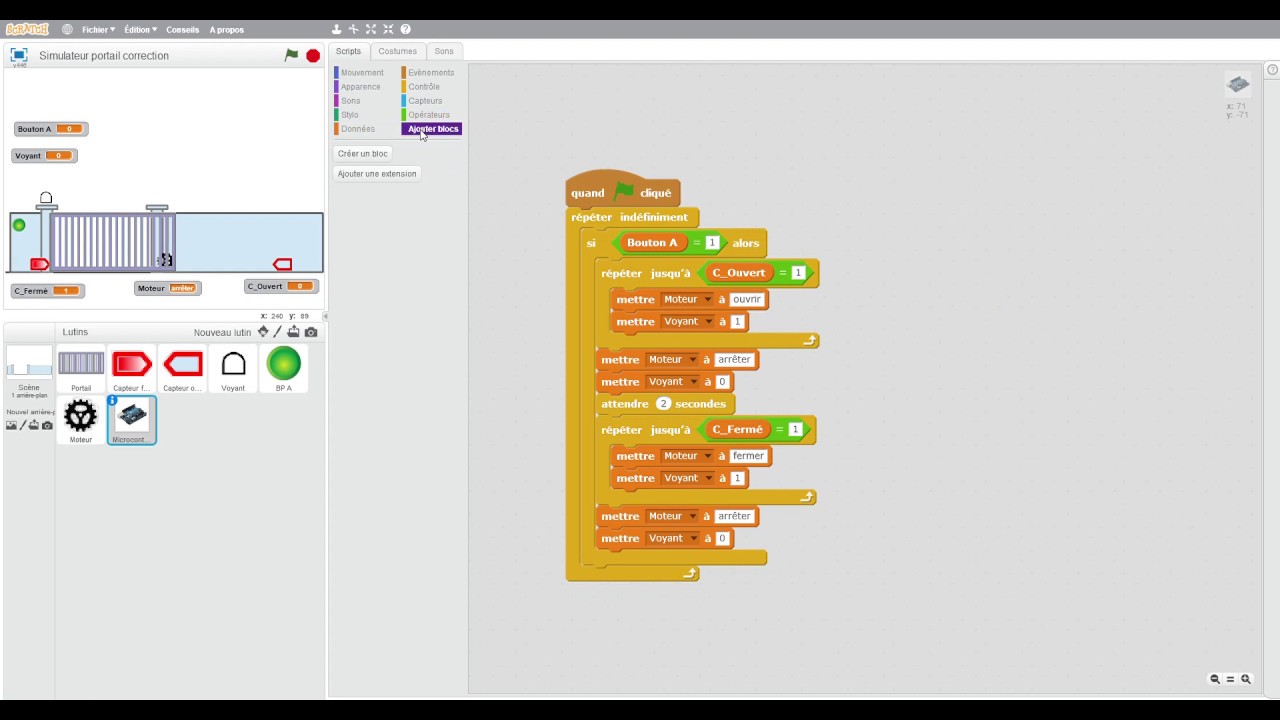Open info of Microcontroller sprite

[x=113, y=401]
